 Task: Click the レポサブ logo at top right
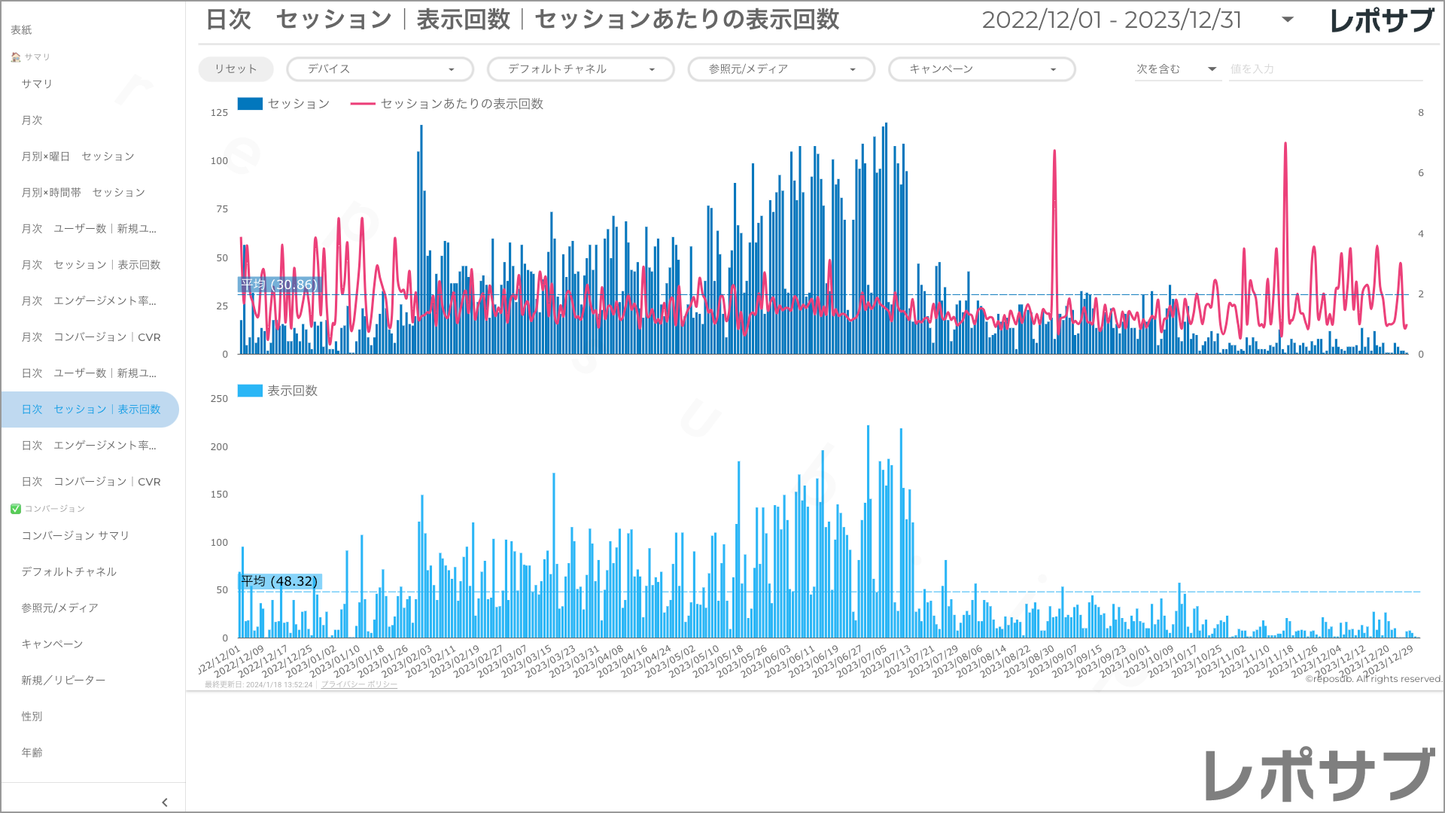tap(1381, 21)
